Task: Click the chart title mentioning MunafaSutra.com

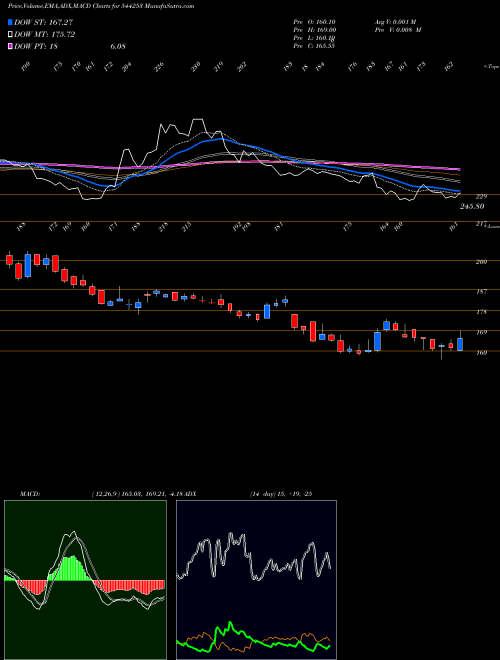Action: pos(101,7)
